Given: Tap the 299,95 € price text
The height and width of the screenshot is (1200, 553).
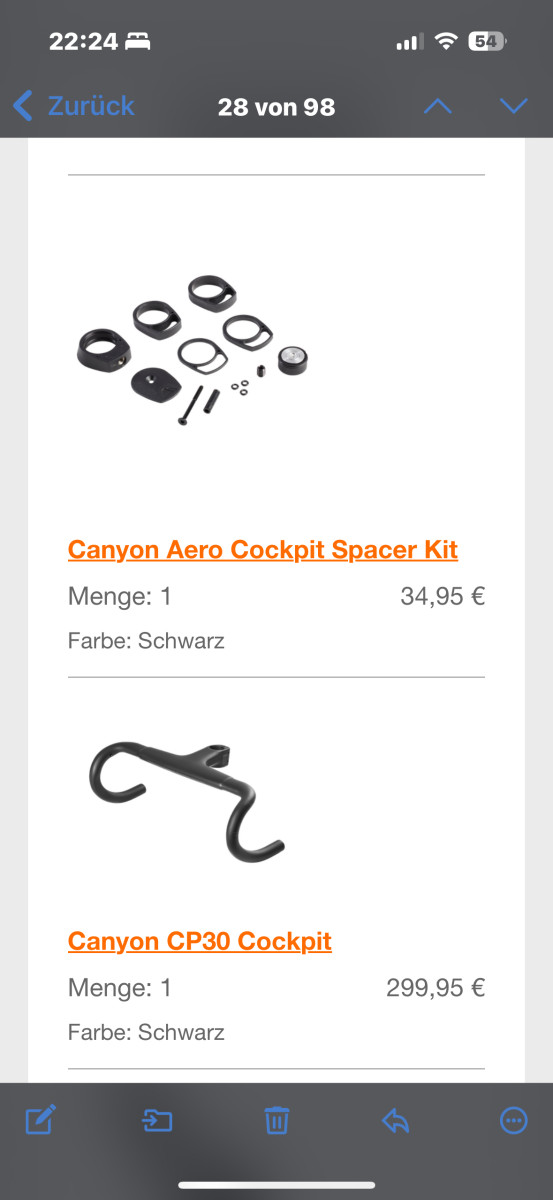Looking at the screenshot, I should pos(435,988).
